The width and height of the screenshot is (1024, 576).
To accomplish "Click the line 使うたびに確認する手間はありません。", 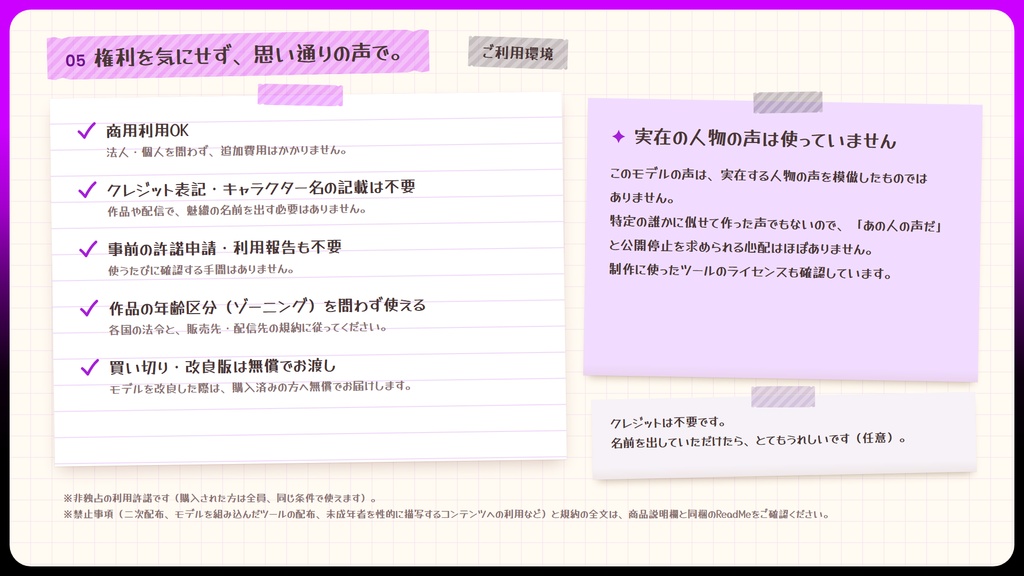I will click(x=201, y=269).
